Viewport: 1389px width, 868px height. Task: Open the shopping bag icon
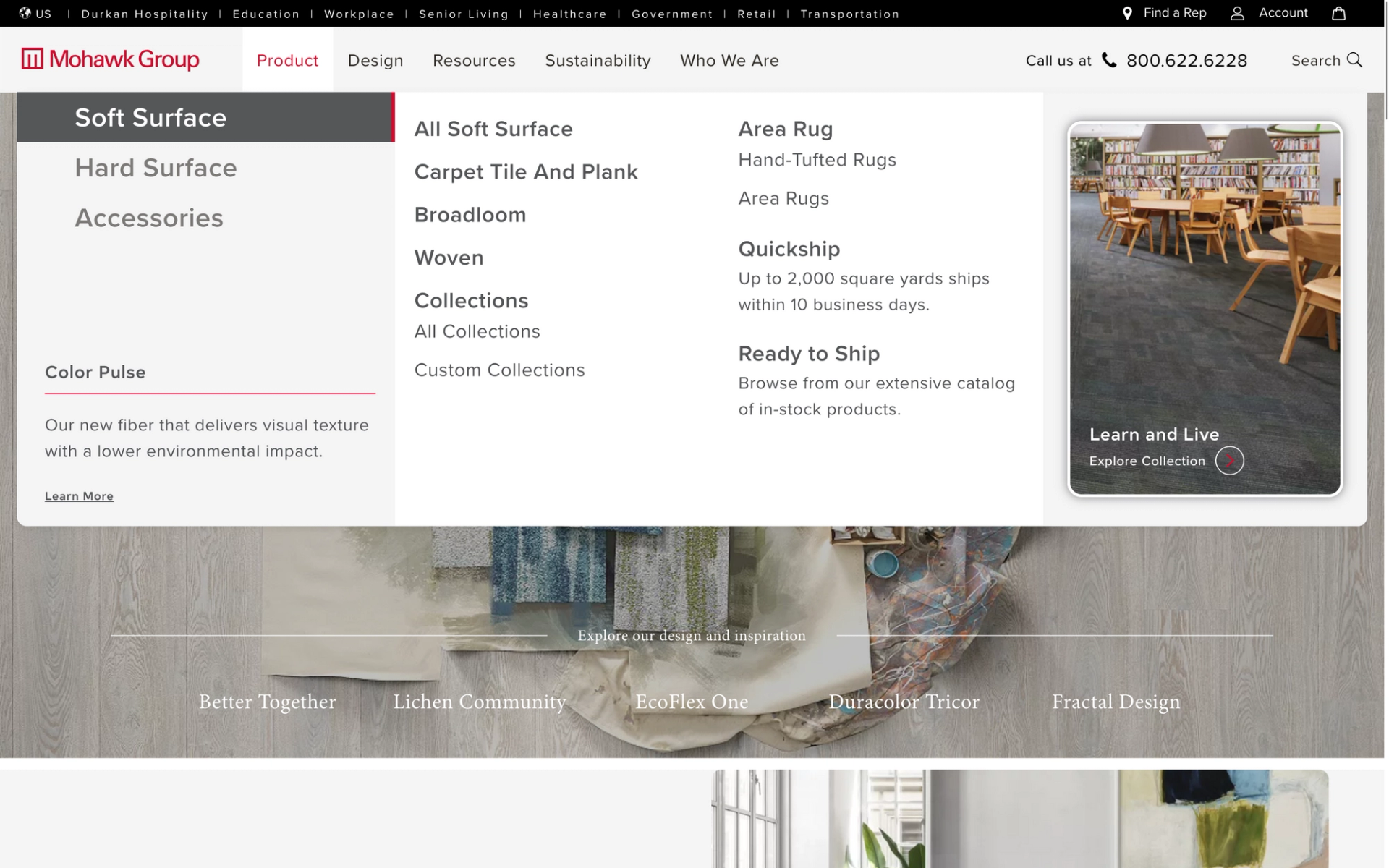(1338, 14)
